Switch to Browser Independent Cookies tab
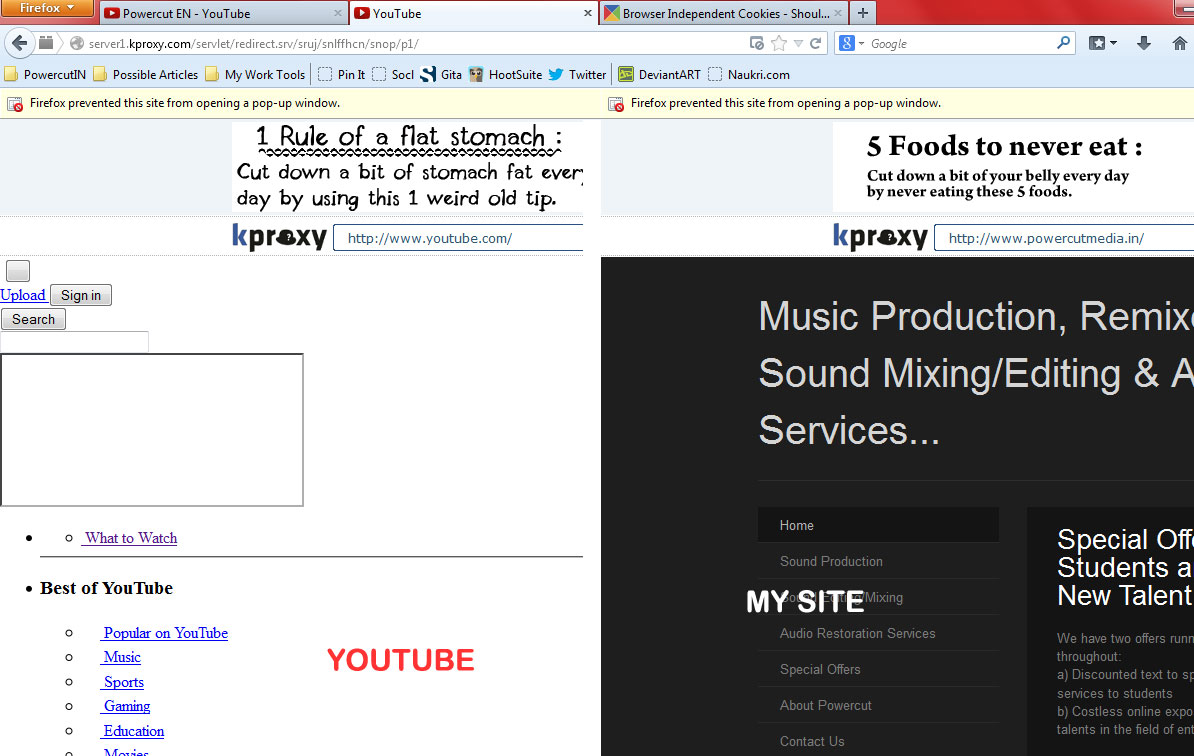The height and width of the screenshot is (756, 1194). click(x=723, y=13)
